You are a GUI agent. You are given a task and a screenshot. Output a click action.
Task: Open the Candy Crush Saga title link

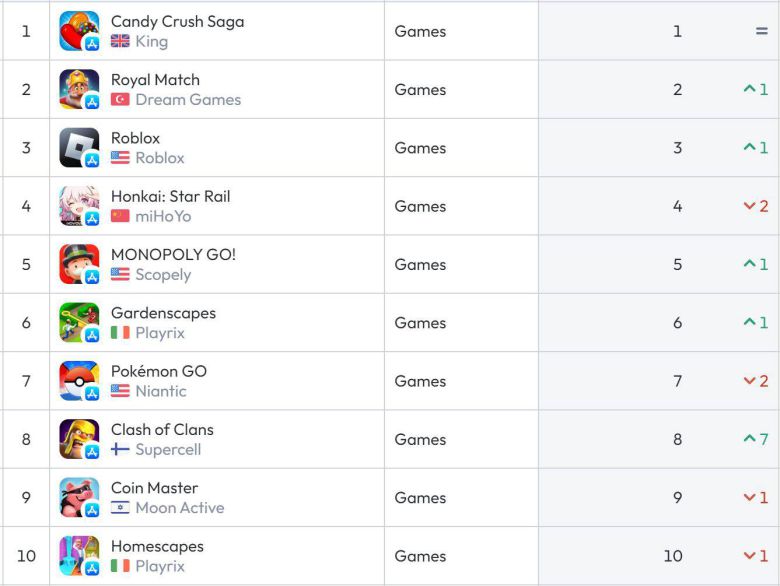[177, 21]
